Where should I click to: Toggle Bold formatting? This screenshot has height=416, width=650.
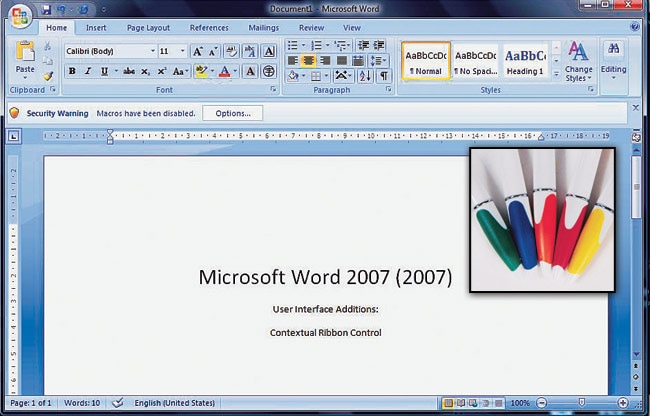click(x=72, y=72)
